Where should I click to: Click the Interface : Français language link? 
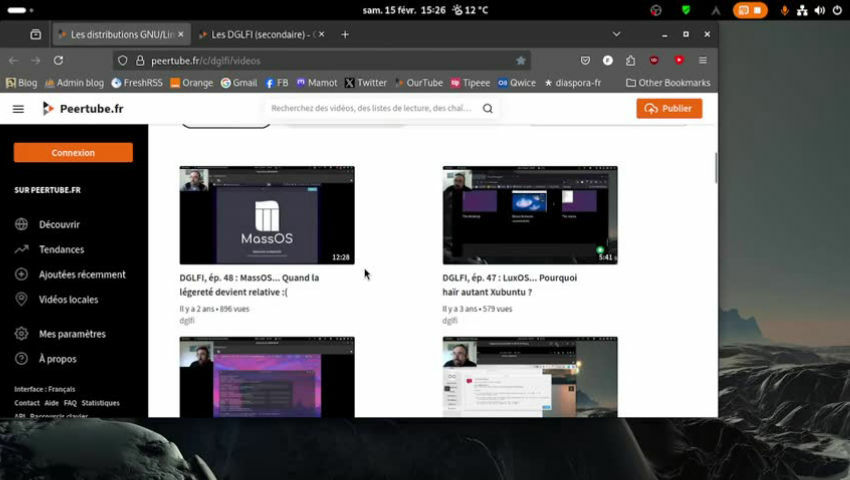tap(44, 389)
